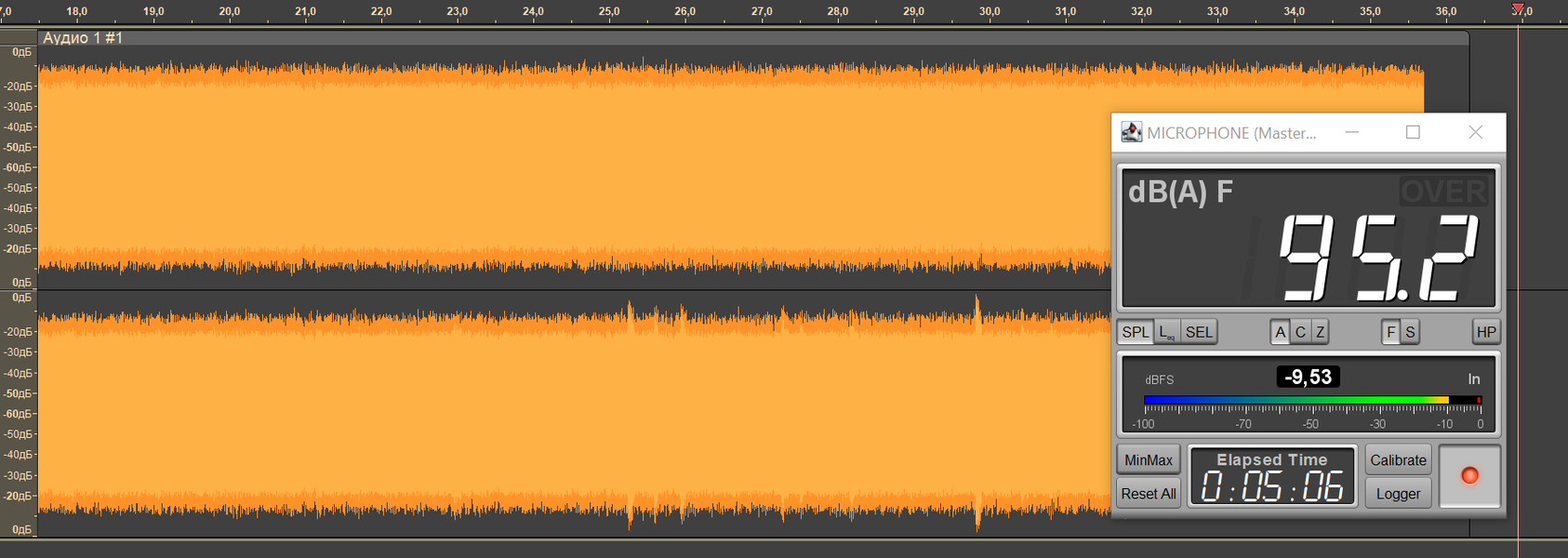Click the 25,0 mark on the timeline ruler
The width and height of the screenshot is (1568, 558).
[x=609, y=11]
